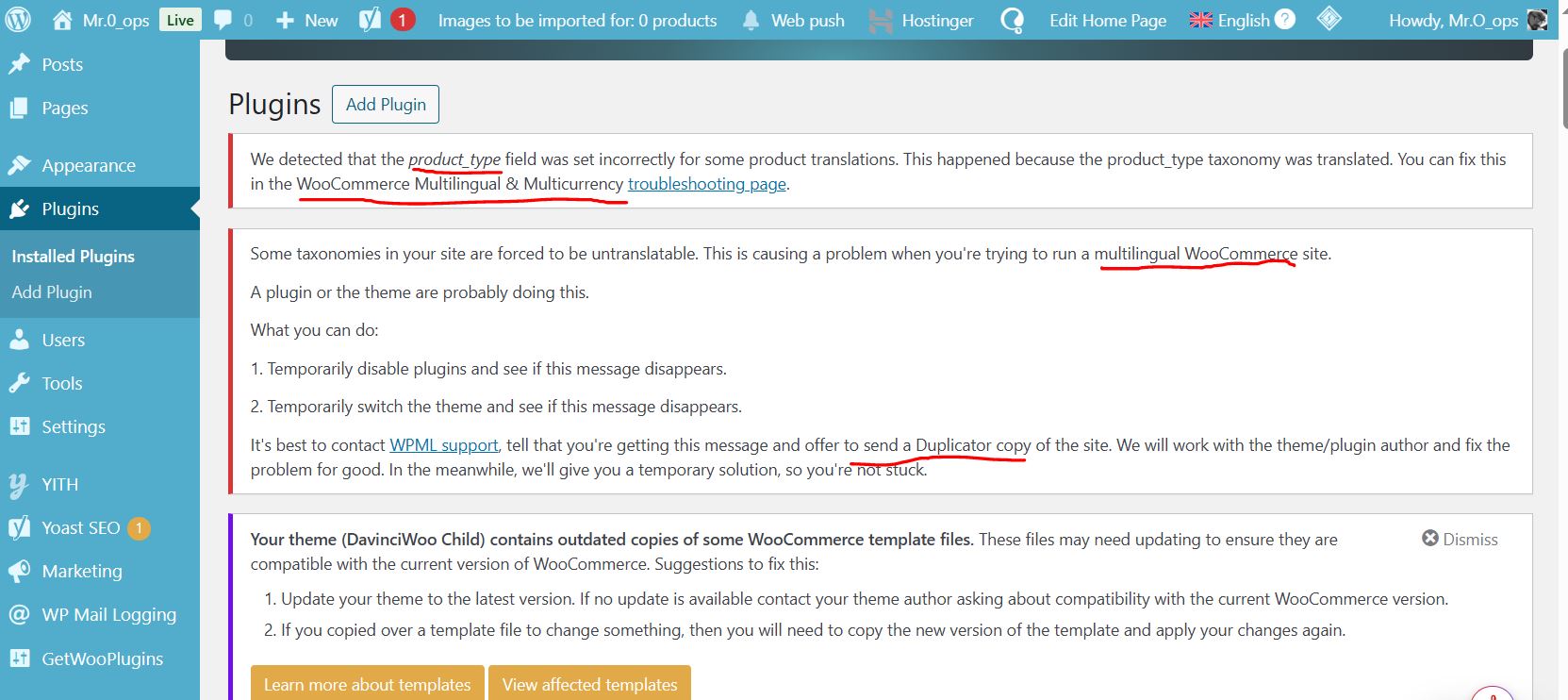Click the Yoast SEO sidebar notification badge

tap(139, 527)
